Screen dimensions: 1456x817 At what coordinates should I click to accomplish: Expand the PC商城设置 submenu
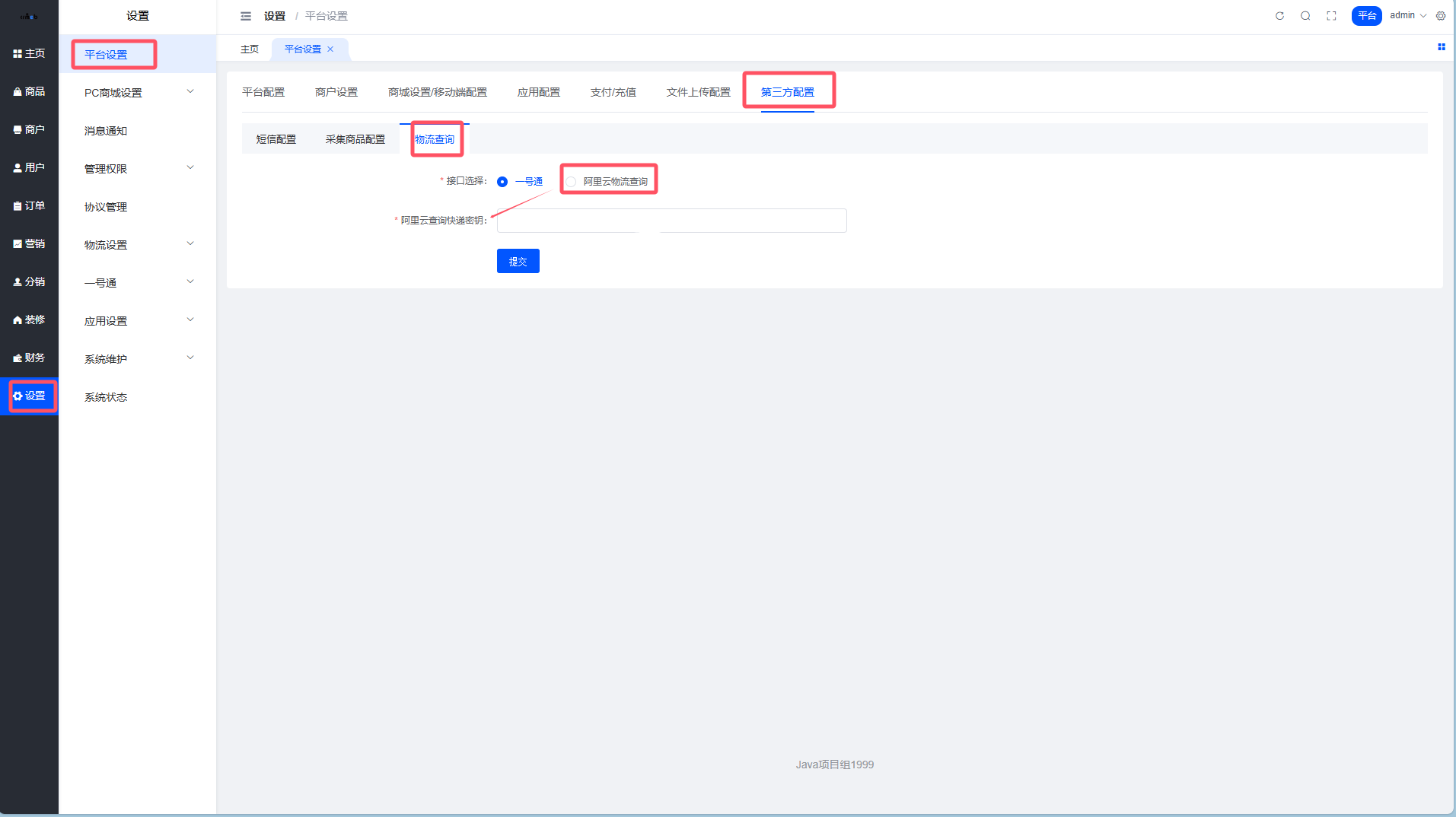(x=137, y=93)
